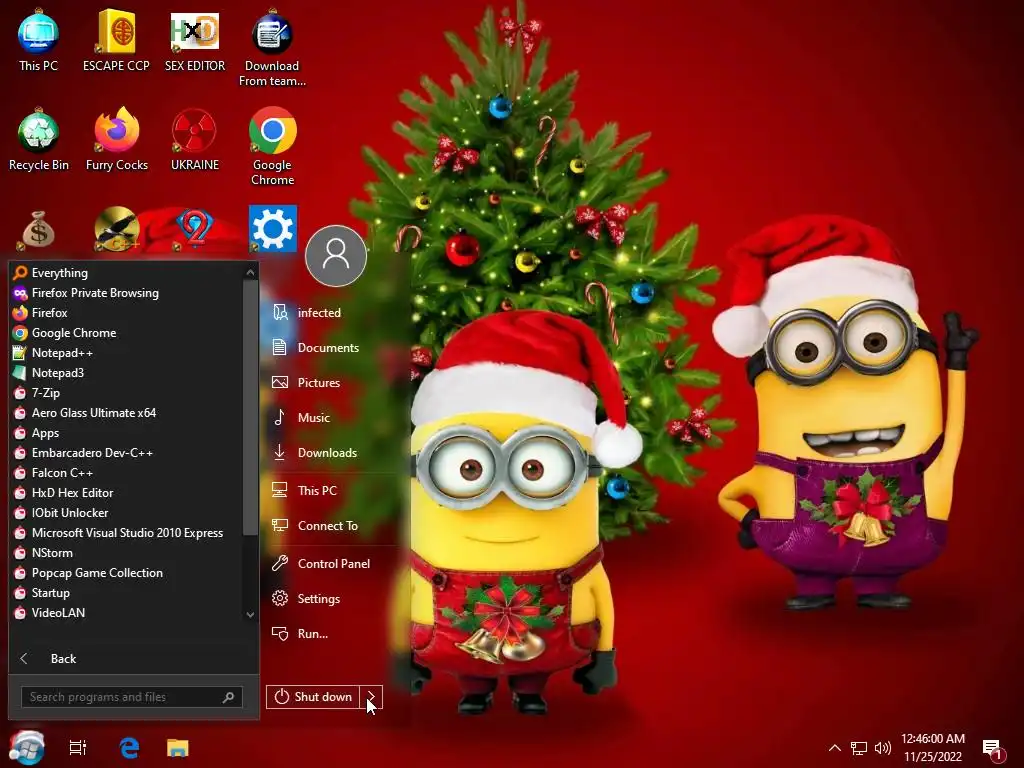This screenshot has height=768, width=1024.
Task: Launch Google Chrome from desktop
Action: pyautogui.click(x=272, y=146)
